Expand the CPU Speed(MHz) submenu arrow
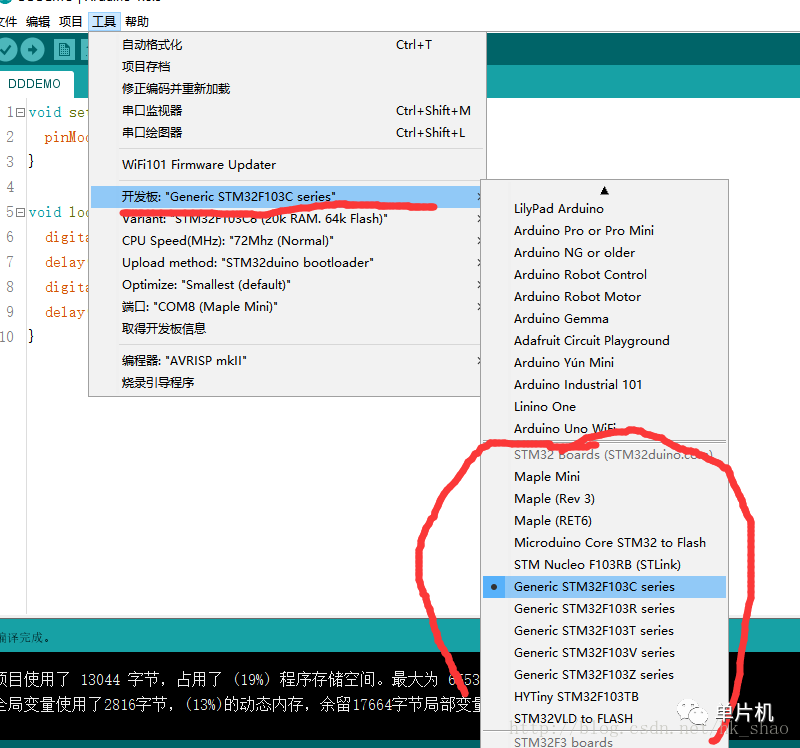The height and width of the screenshot is (748, 800). 478,240
